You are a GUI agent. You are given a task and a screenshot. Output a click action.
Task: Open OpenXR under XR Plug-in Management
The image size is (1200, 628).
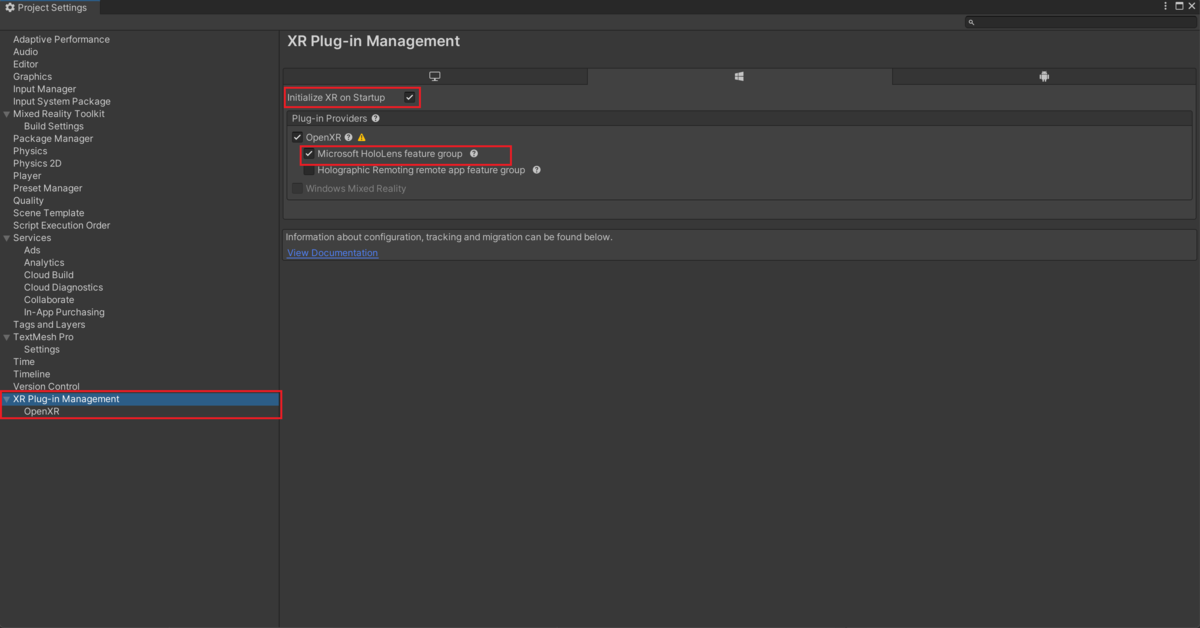[x=42, y=411]
